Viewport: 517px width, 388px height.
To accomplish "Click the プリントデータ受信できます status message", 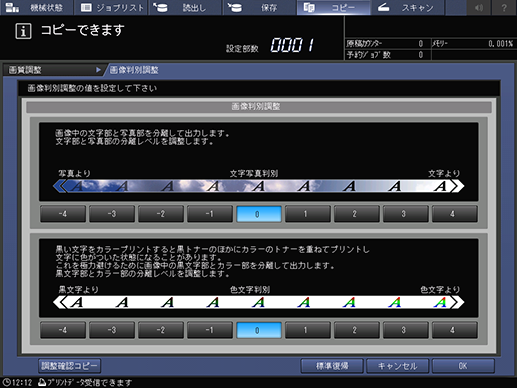I will [x=89, y=382].
